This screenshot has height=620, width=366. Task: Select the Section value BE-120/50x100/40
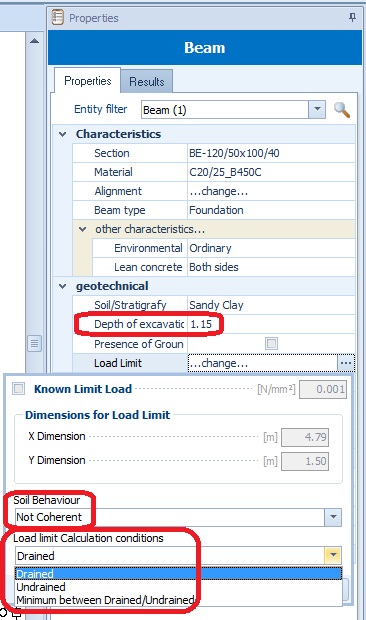pyautogui.click(x=271, y=153)
